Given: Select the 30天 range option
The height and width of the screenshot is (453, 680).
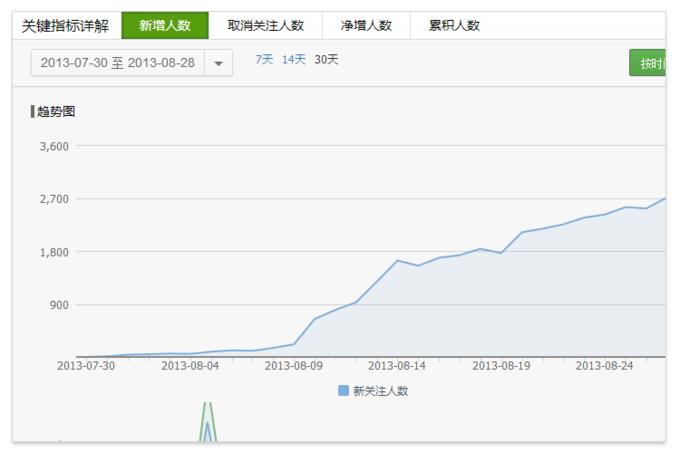Looking at the screenshot, I should point(326,60).
